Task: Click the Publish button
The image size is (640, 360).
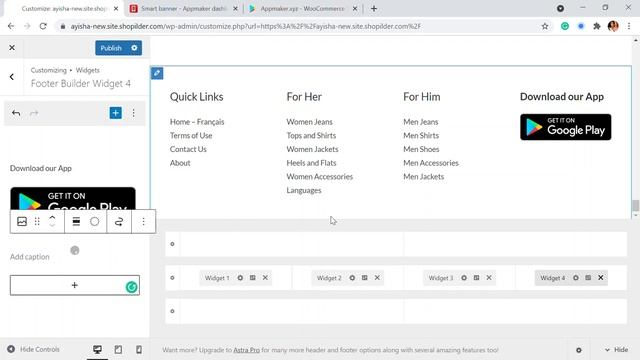Action: 111,48
